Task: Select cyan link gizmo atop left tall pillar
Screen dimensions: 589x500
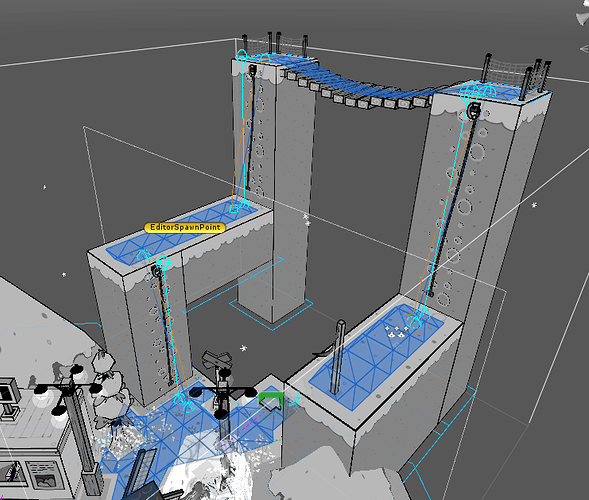Action: [242, 56]
